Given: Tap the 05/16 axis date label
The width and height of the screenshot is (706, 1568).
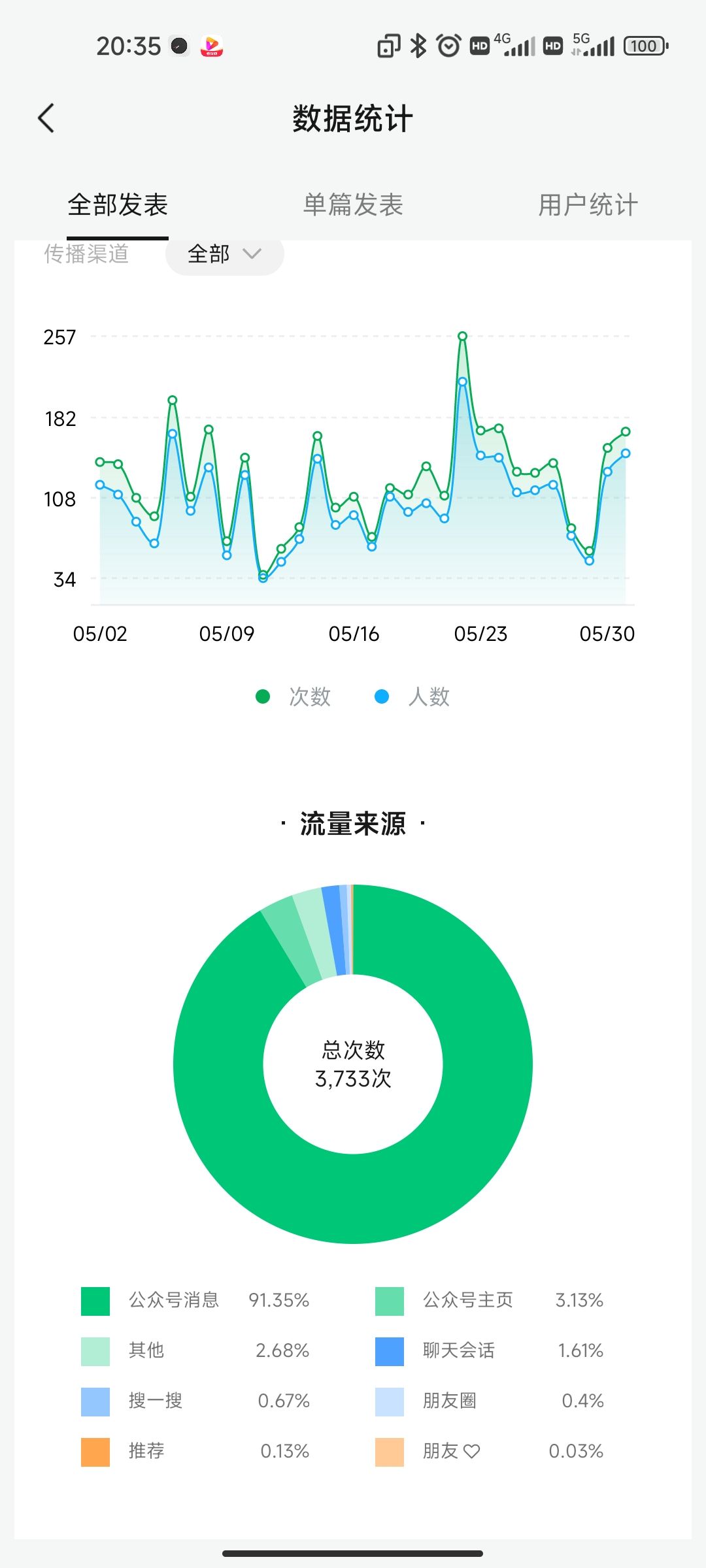Looking at the screenshot, I should pyautogui.click(x=354, y=634).
